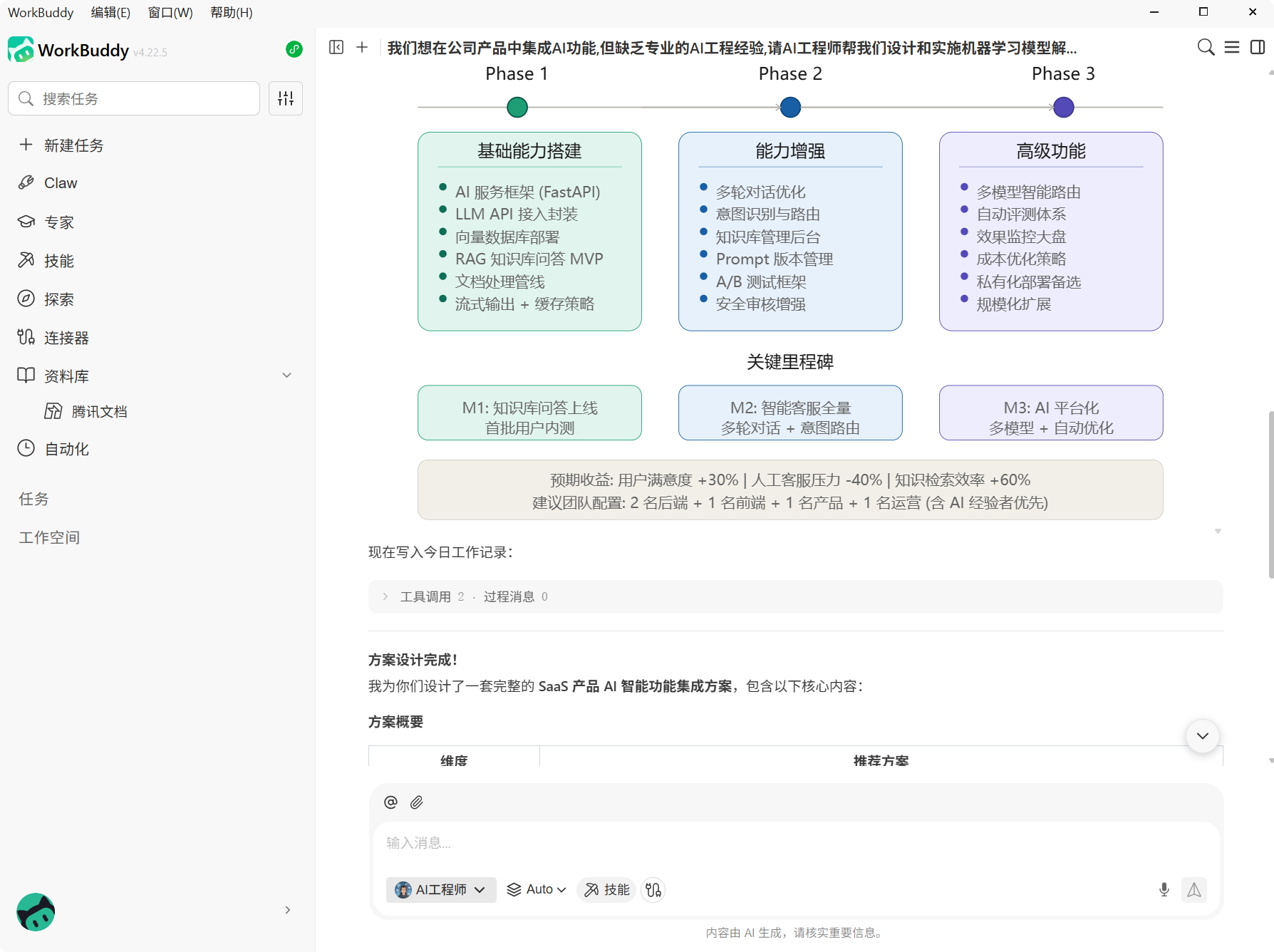1274x952 pixels.
Task: Attach a file with paperclip icon
Action: (417, 802)
